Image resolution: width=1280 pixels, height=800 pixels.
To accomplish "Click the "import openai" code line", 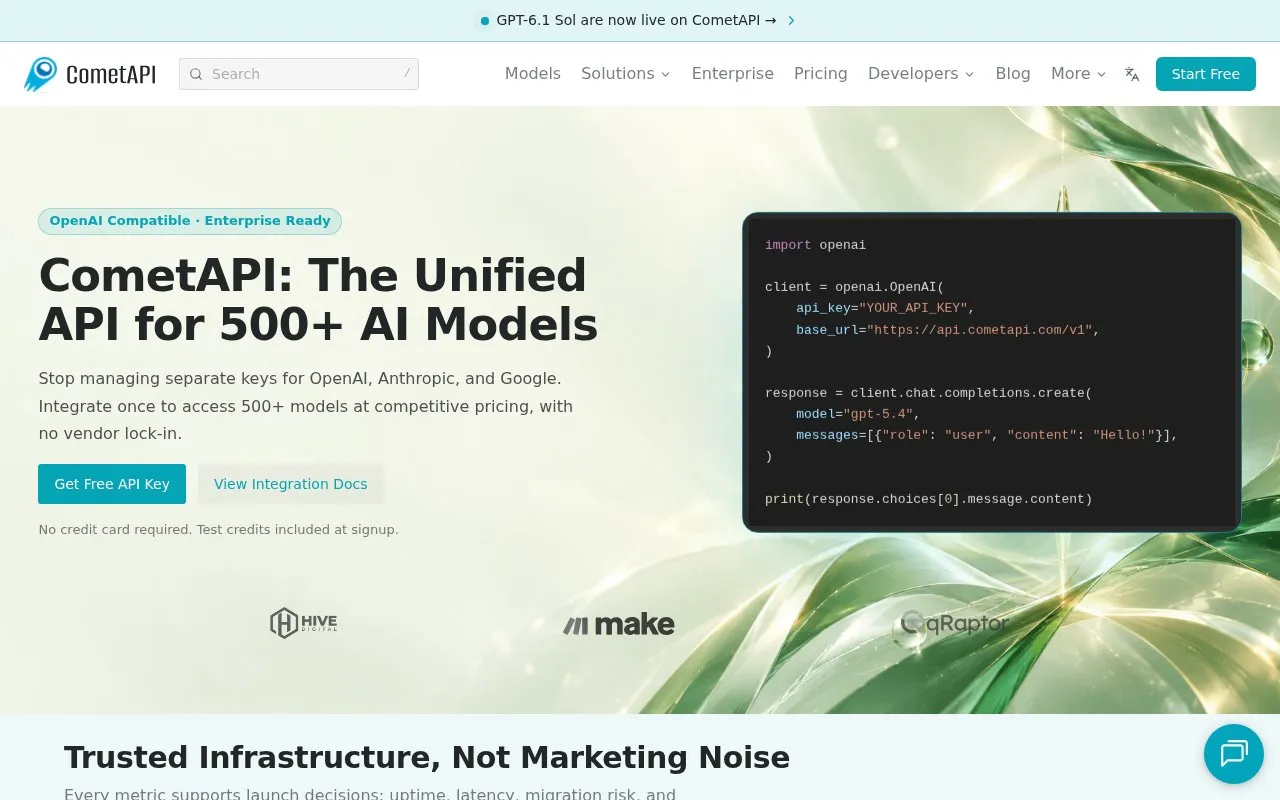I will [x=816, y=245].
